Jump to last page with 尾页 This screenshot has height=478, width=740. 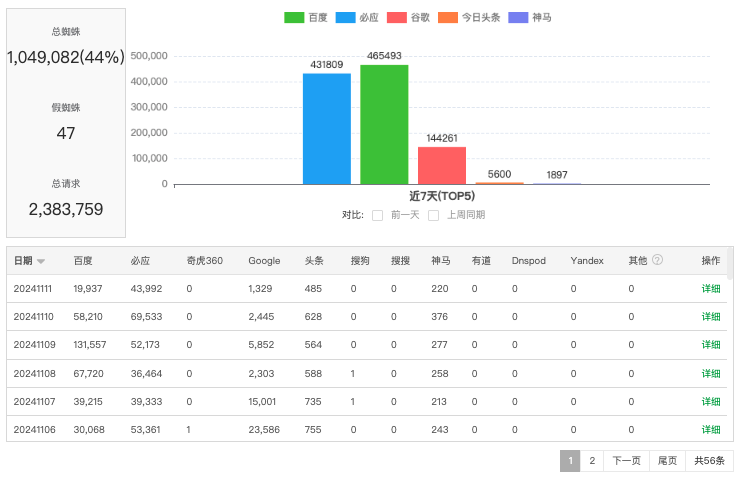[667, 461]
